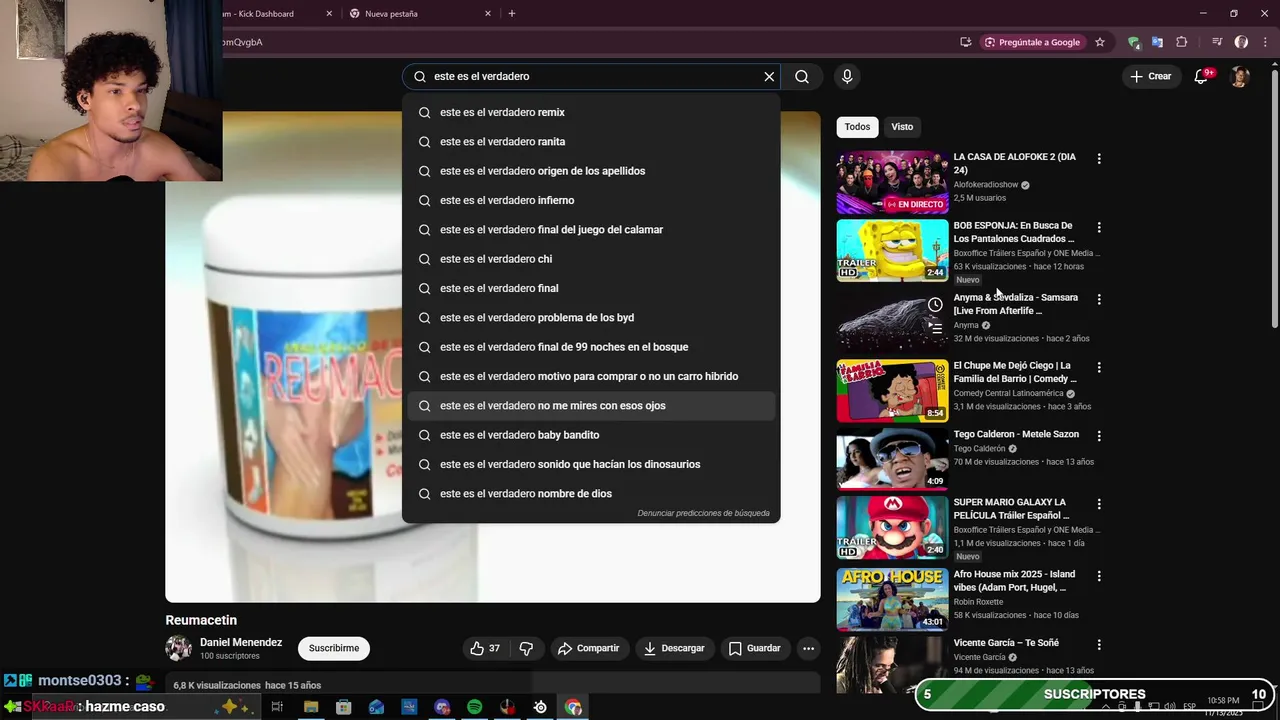Choose suggestion 'nombre de dios'
1280x720 pixels.
[591, 493]
